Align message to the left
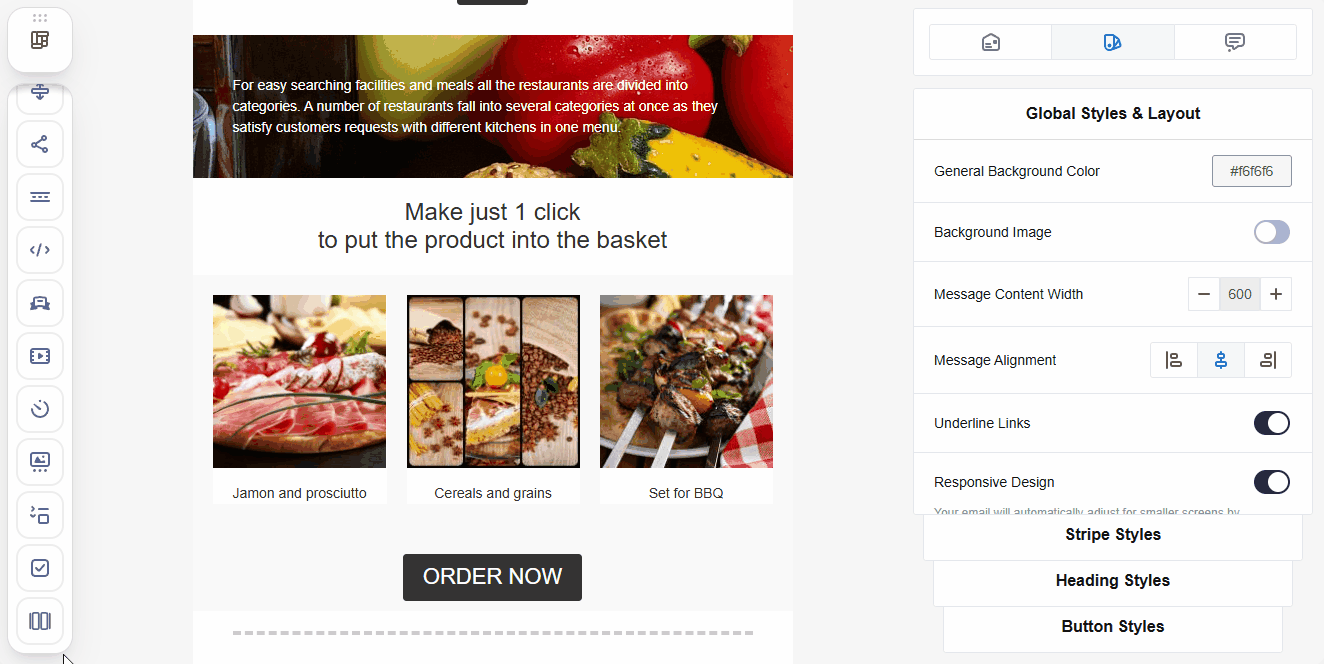This screenshot has height=664, width=1324. pos(1174,360)
